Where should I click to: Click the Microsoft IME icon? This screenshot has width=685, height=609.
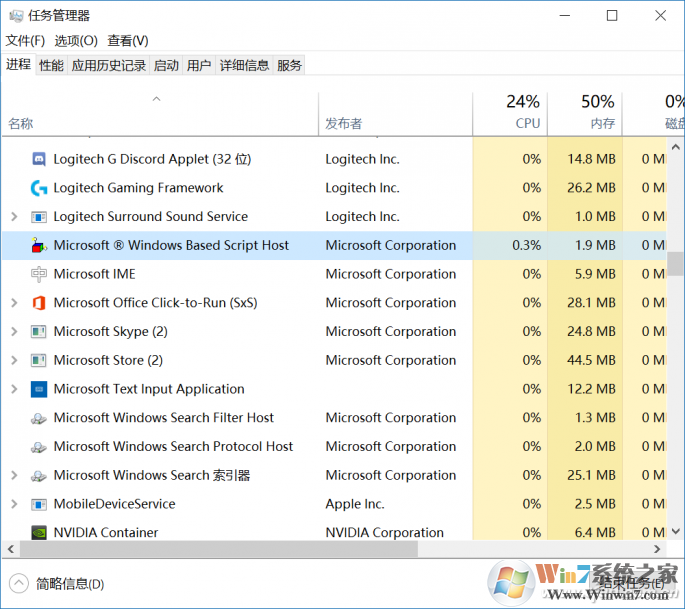coord(39,274)
